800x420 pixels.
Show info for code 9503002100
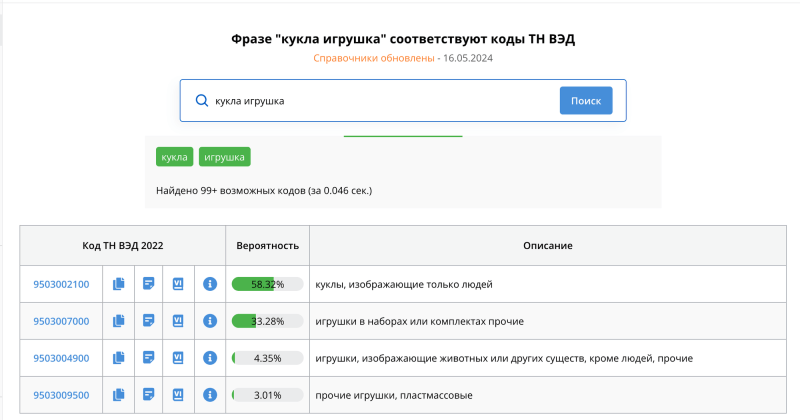(210, 284)
